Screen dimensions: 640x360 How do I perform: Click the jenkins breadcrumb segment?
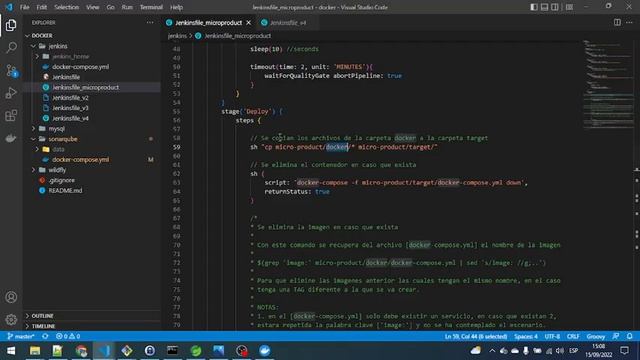177,36
